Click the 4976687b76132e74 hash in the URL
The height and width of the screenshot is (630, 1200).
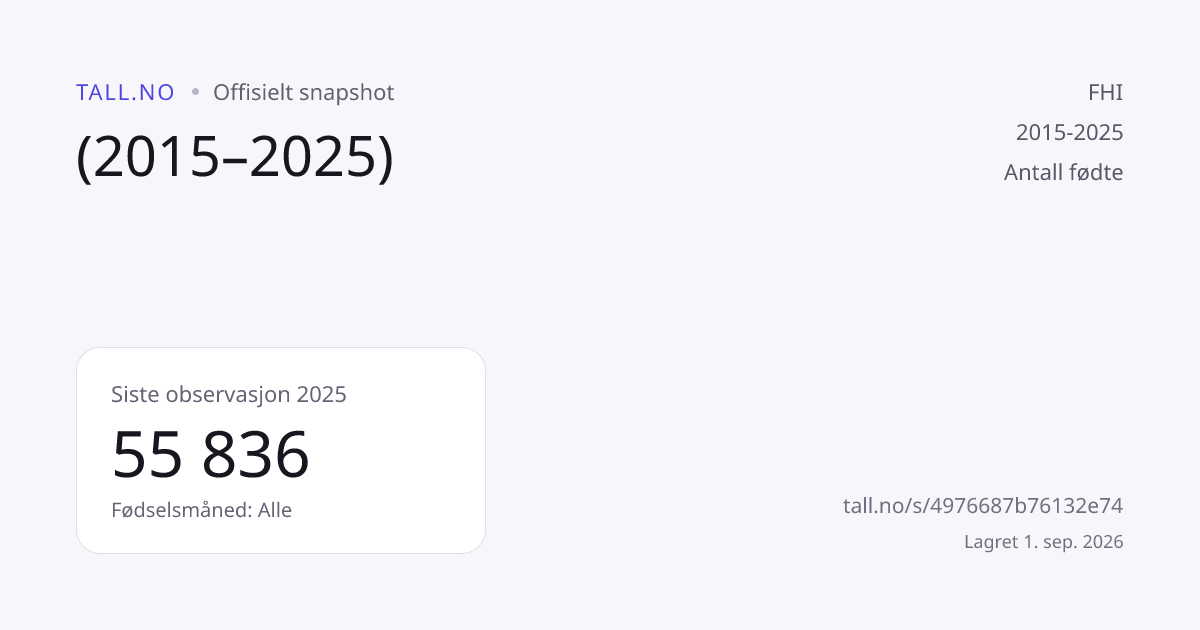tap(1027, 506)
